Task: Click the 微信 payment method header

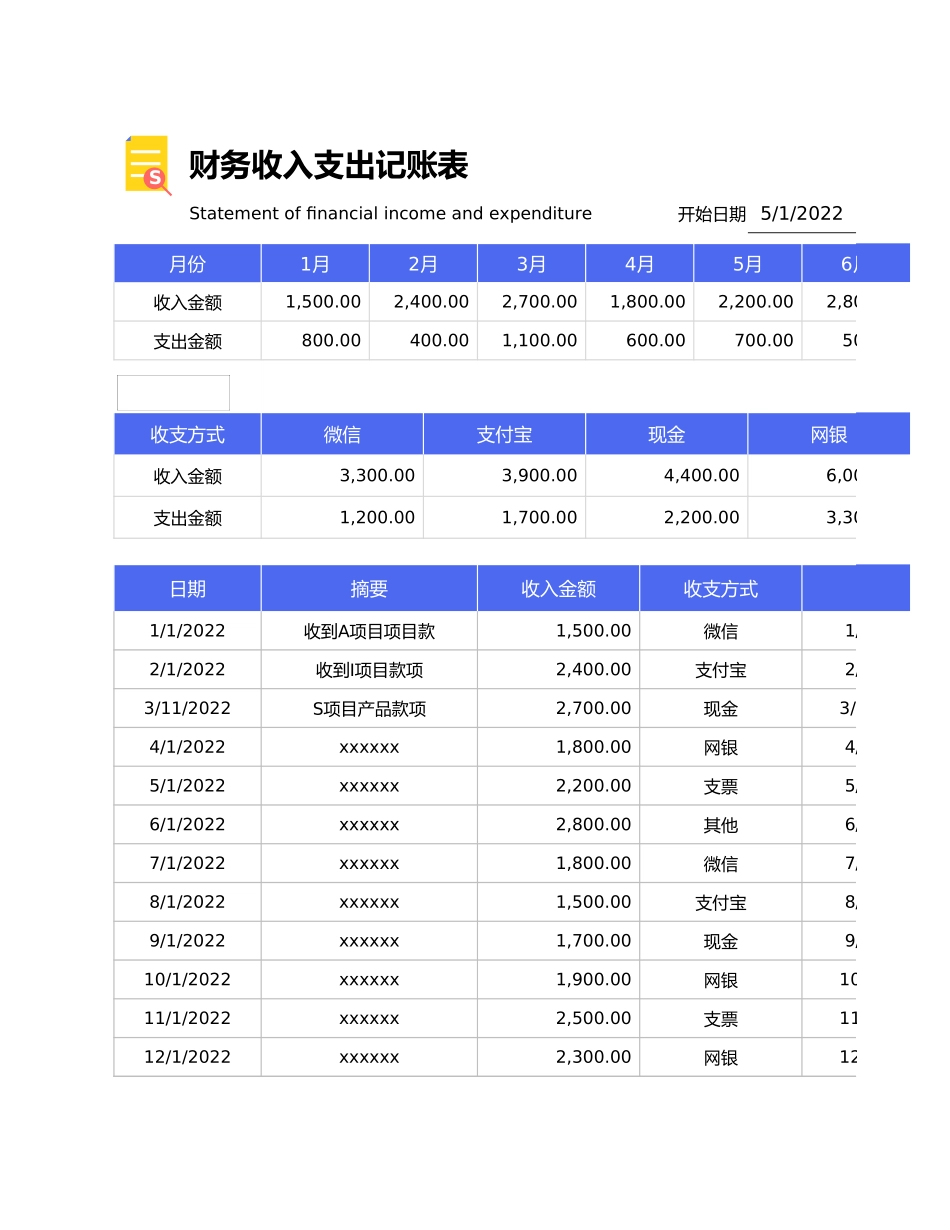Action: tap(342, 434)
